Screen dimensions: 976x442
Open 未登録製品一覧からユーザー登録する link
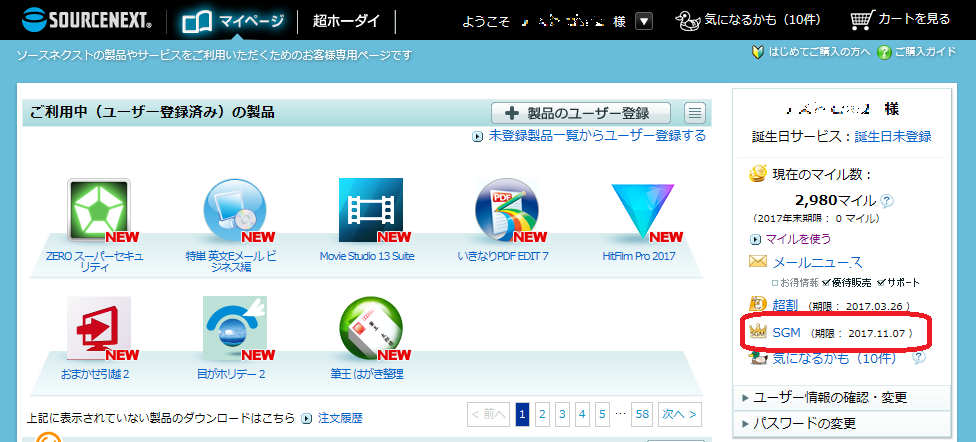597,136
